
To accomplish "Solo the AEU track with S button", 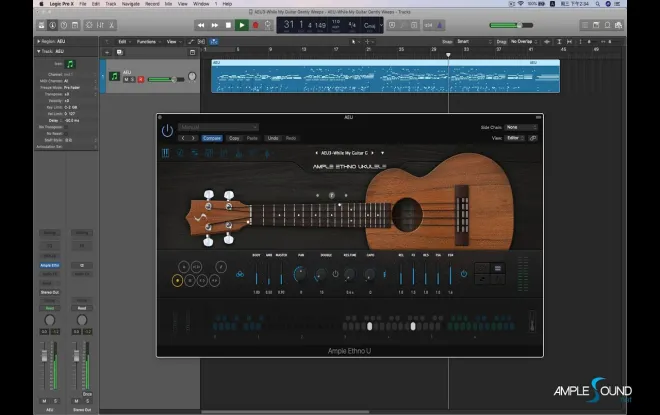I will click(x=133, y=80).
